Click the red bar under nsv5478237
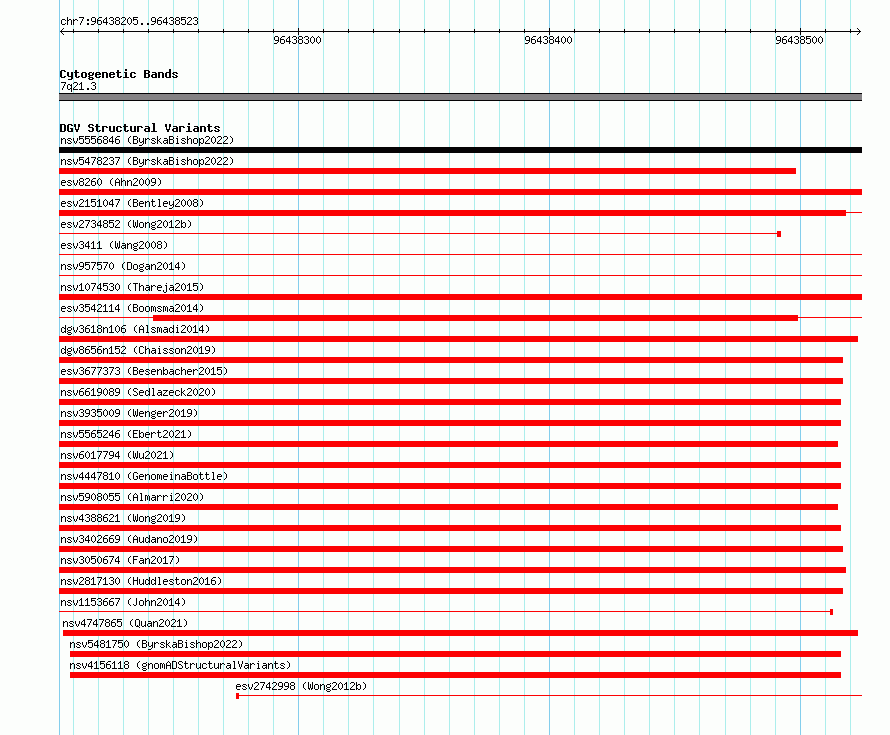Screen dimensions: 890x735 tap(427, 171)
